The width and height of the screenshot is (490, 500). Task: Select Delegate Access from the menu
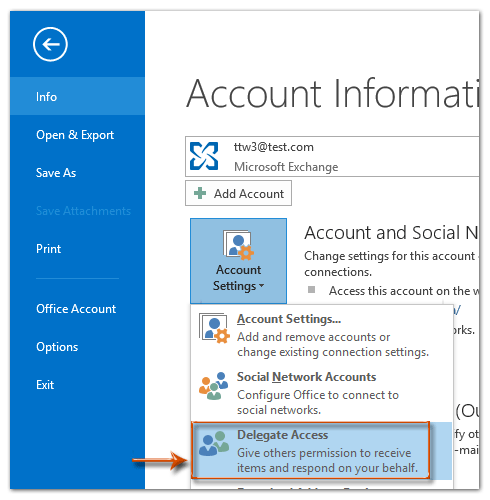[310, 450]
